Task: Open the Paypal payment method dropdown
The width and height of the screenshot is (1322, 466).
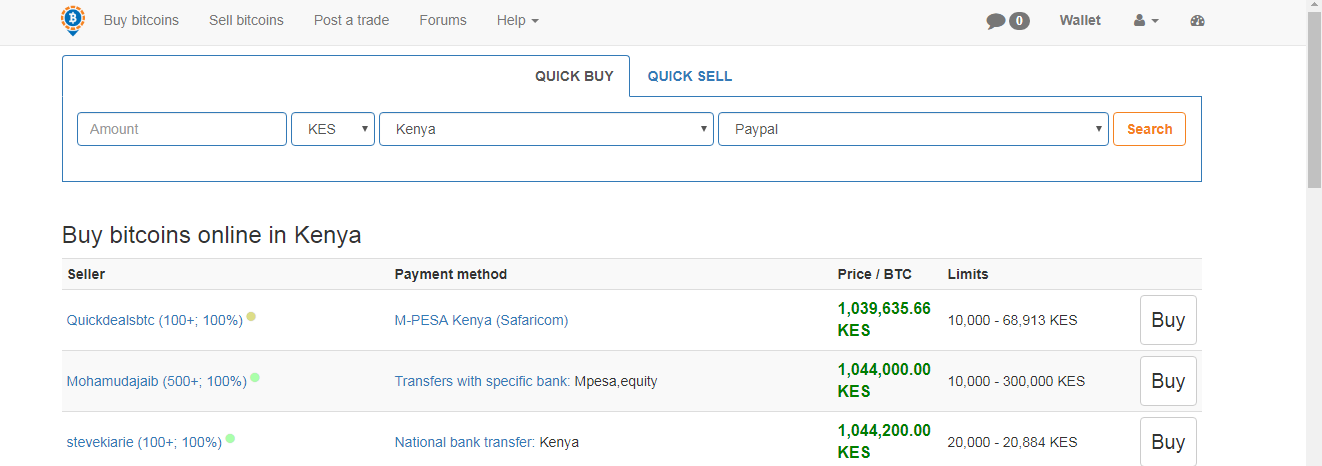Action: 913,129
